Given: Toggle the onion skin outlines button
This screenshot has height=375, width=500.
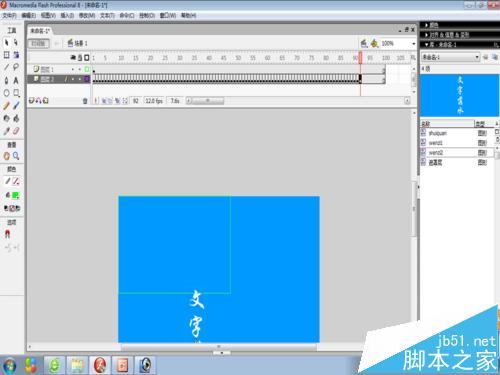Looking at the screenshot, I should click(110, 101).
